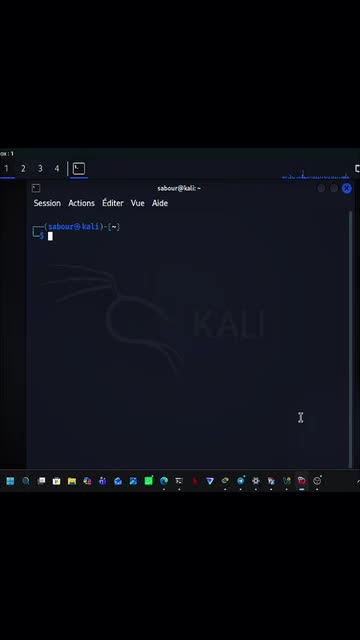The image size is (360, 640).
Task: Open the terminal app on Windows taskbar
Action: click(179, 481)
